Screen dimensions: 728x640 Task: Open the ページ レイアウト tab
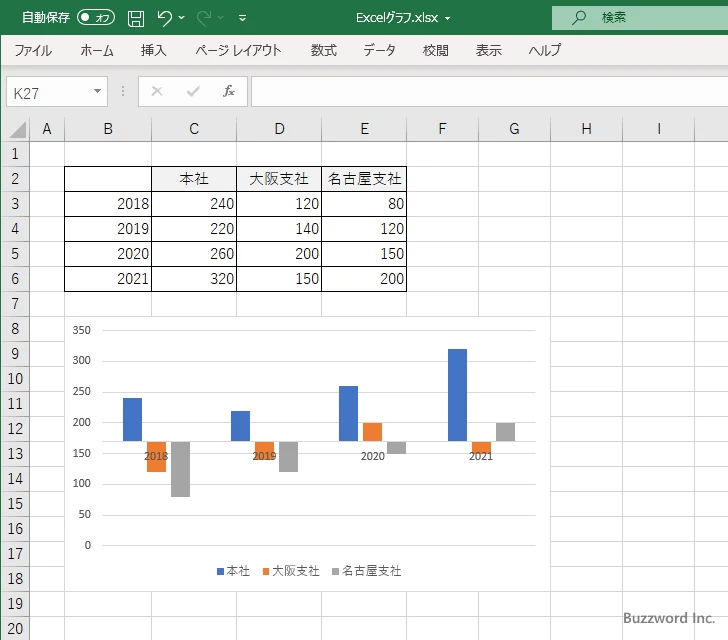[x=238, y=50]
